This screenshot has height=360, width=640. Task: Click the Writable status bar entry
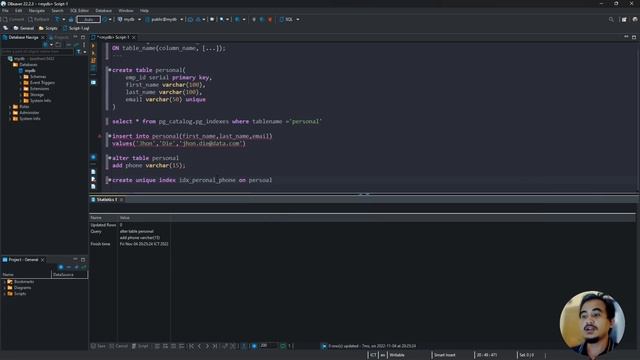tap(397, 355)
